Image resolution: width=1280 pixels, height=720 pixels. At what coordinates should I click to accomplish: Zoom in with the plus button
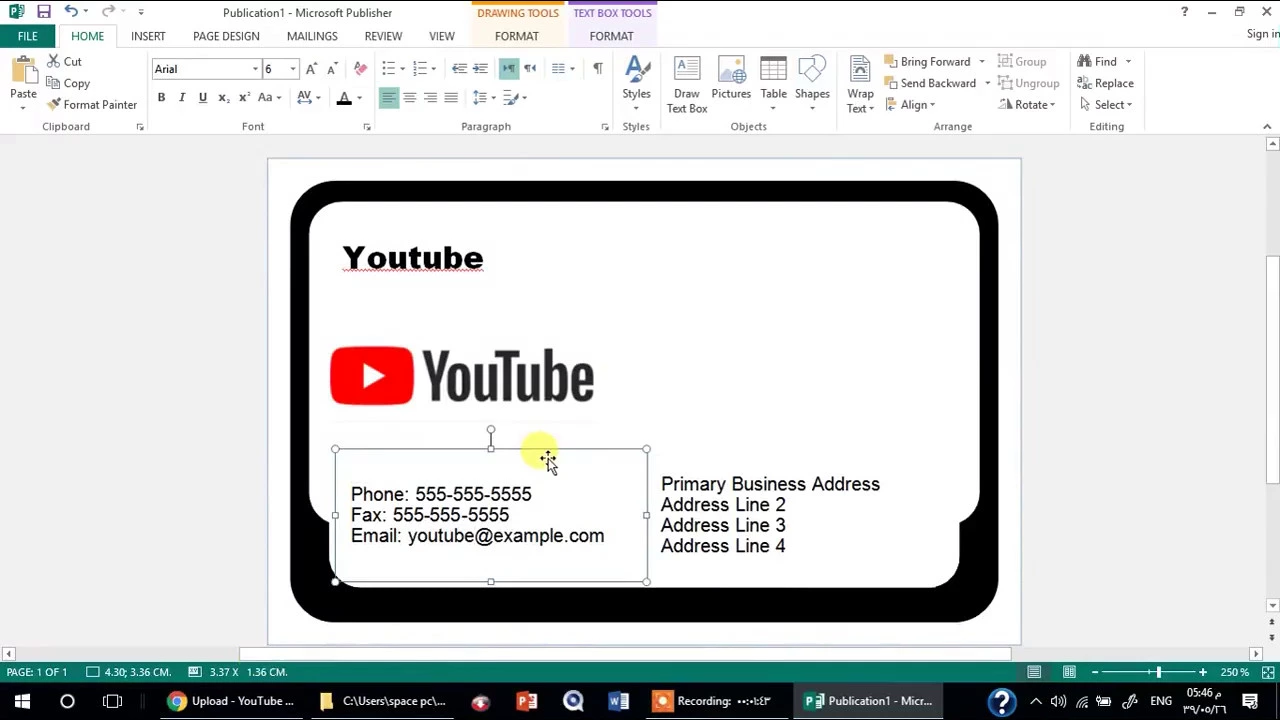coord(1203,672)
